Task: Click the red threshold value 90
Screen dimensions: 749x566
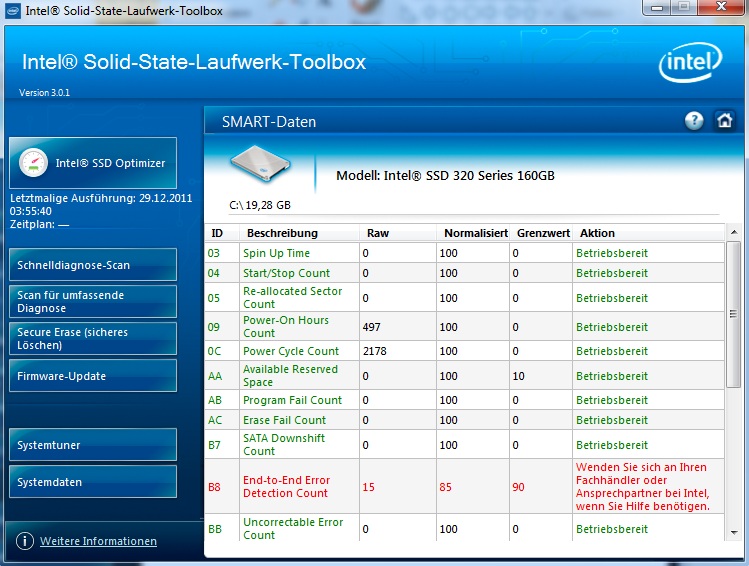Action: pos(518,487)
